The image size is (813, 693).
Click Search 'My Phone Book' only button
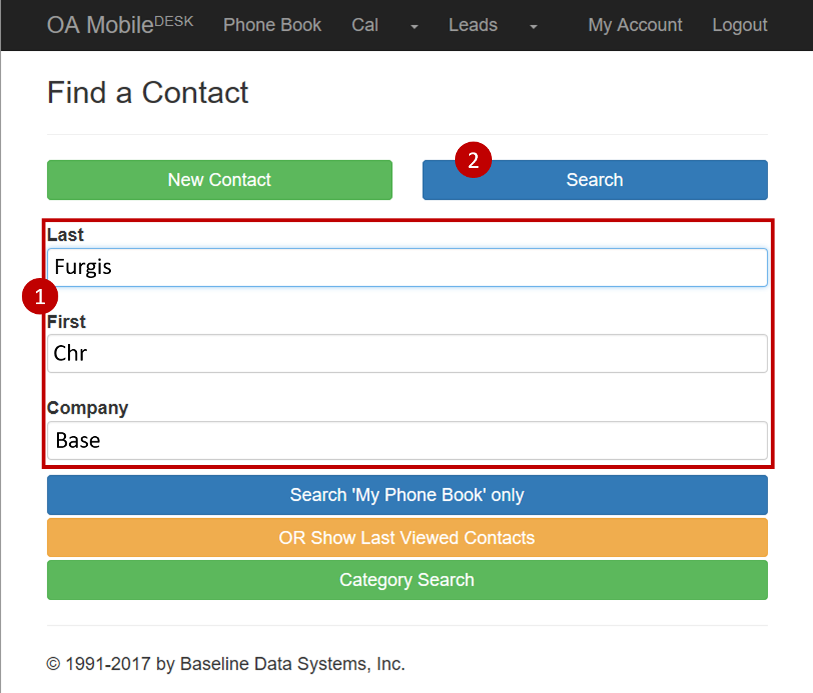[x=407, y=495]
